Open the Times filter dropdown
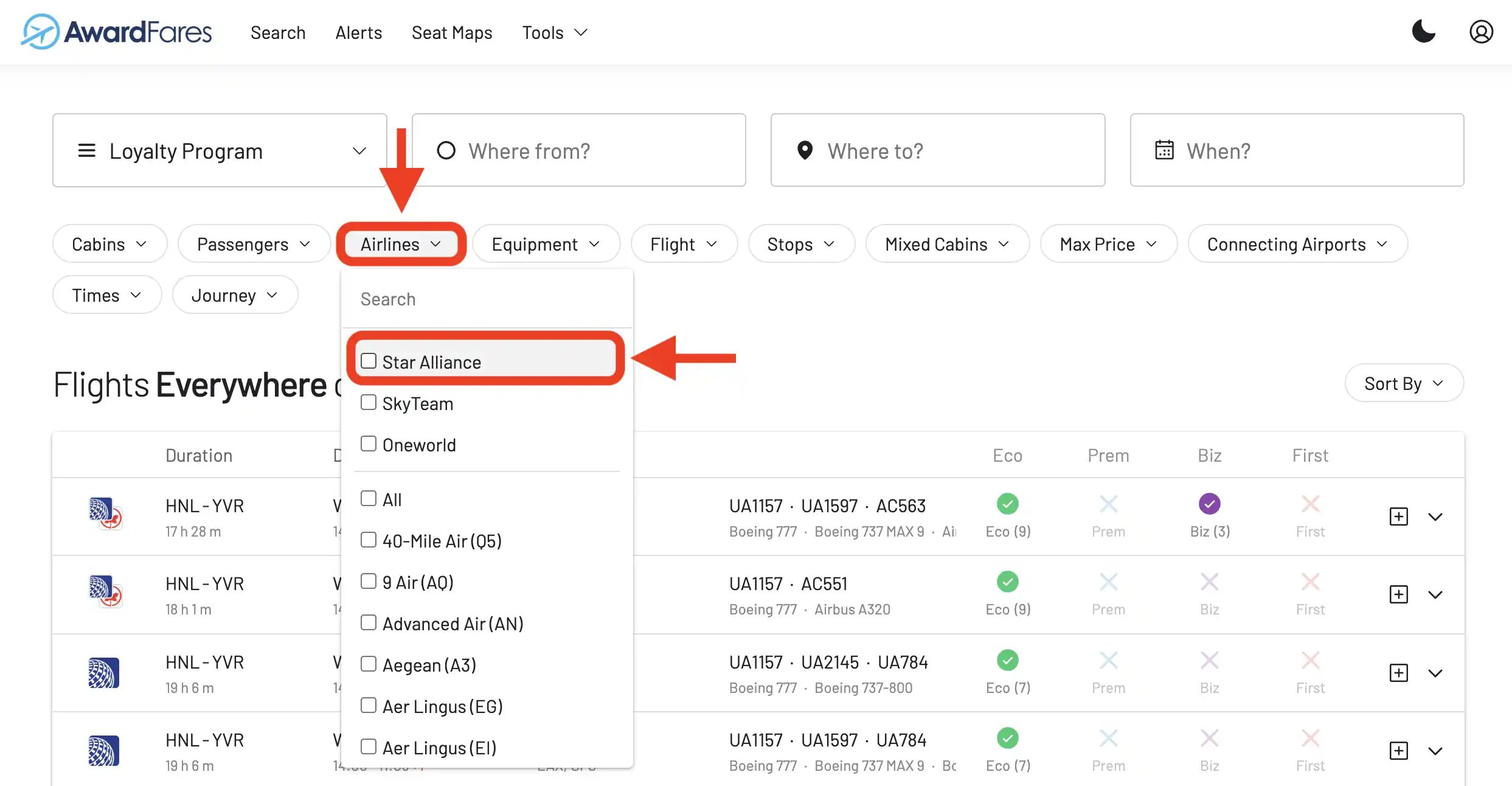1512x786 pixels. (107, 295)
